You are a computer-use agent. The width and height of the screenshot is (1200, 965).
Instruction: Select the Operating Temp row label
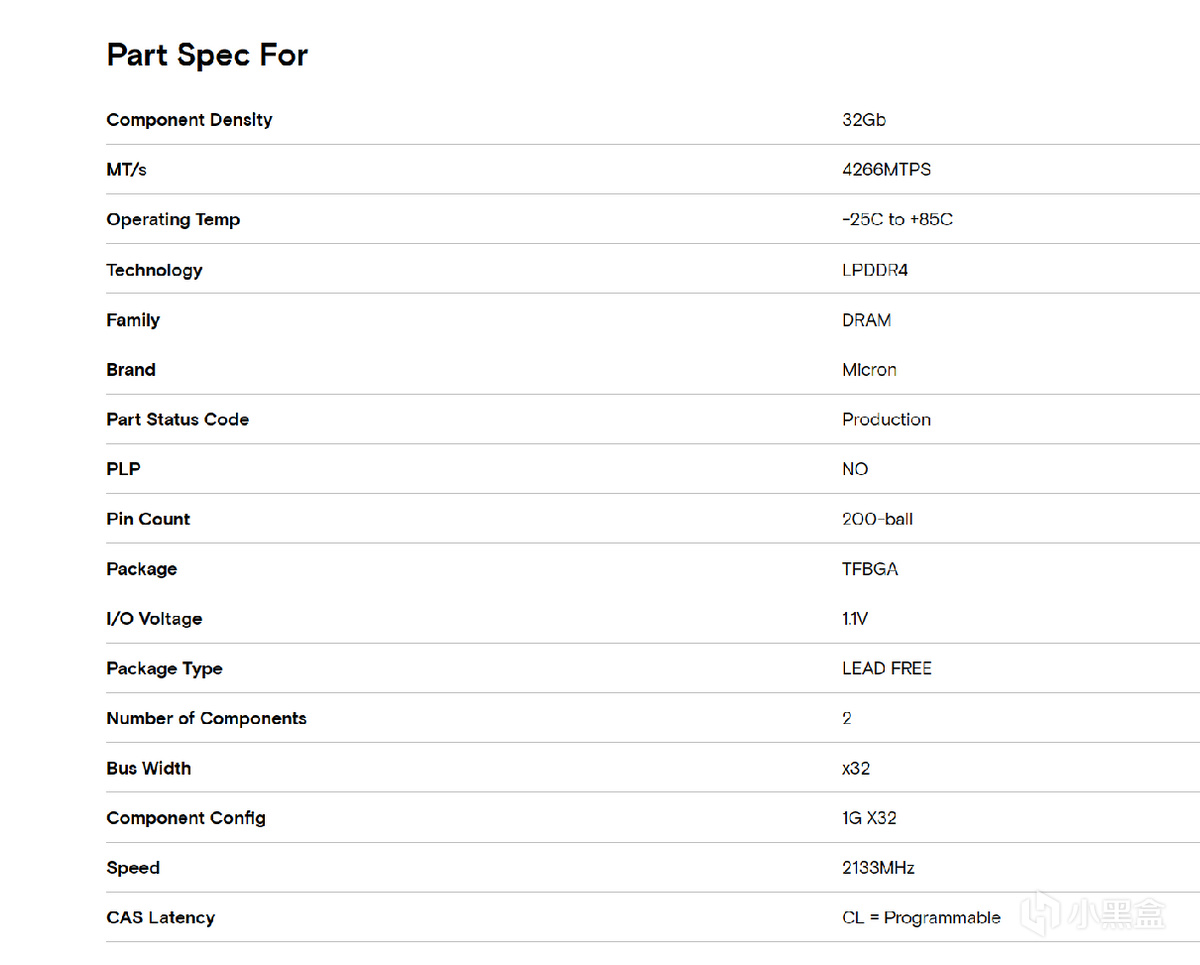pyautogui.click(x=173, y=220)
